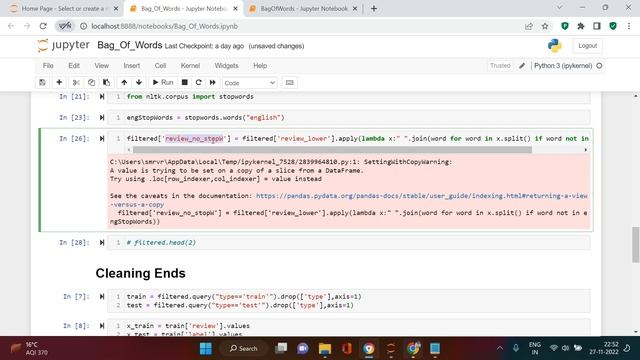640x360 pixels.
Task: Click the pencil edit mode icon
Action: click(x=522, y=66)
